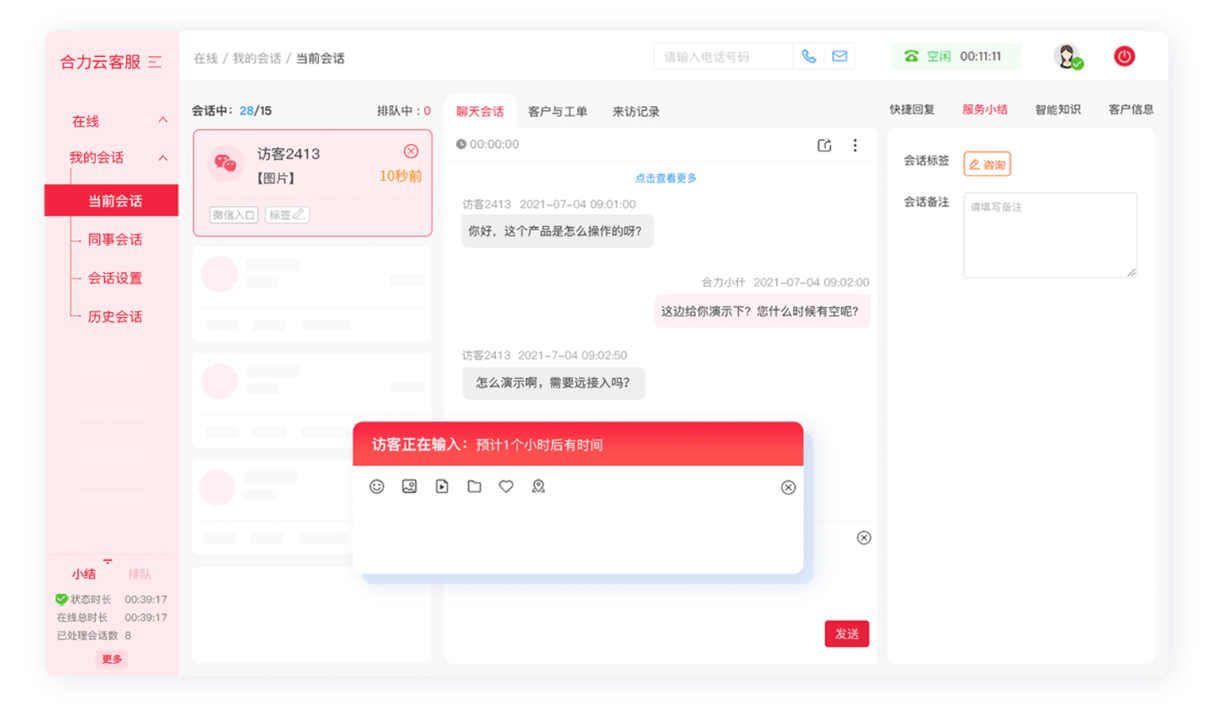Switch to 智能知识 tab

(x=1058, y=110)
